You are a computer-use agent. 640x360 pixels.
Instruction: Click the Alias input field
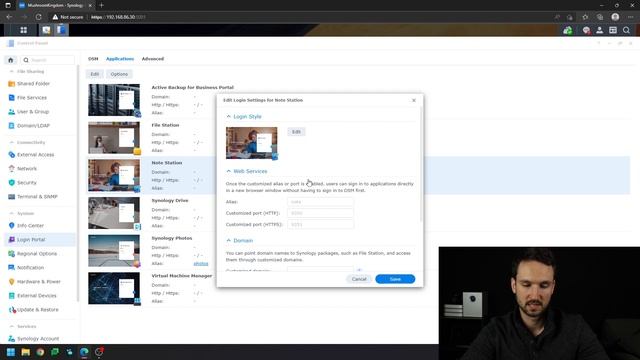320,202
